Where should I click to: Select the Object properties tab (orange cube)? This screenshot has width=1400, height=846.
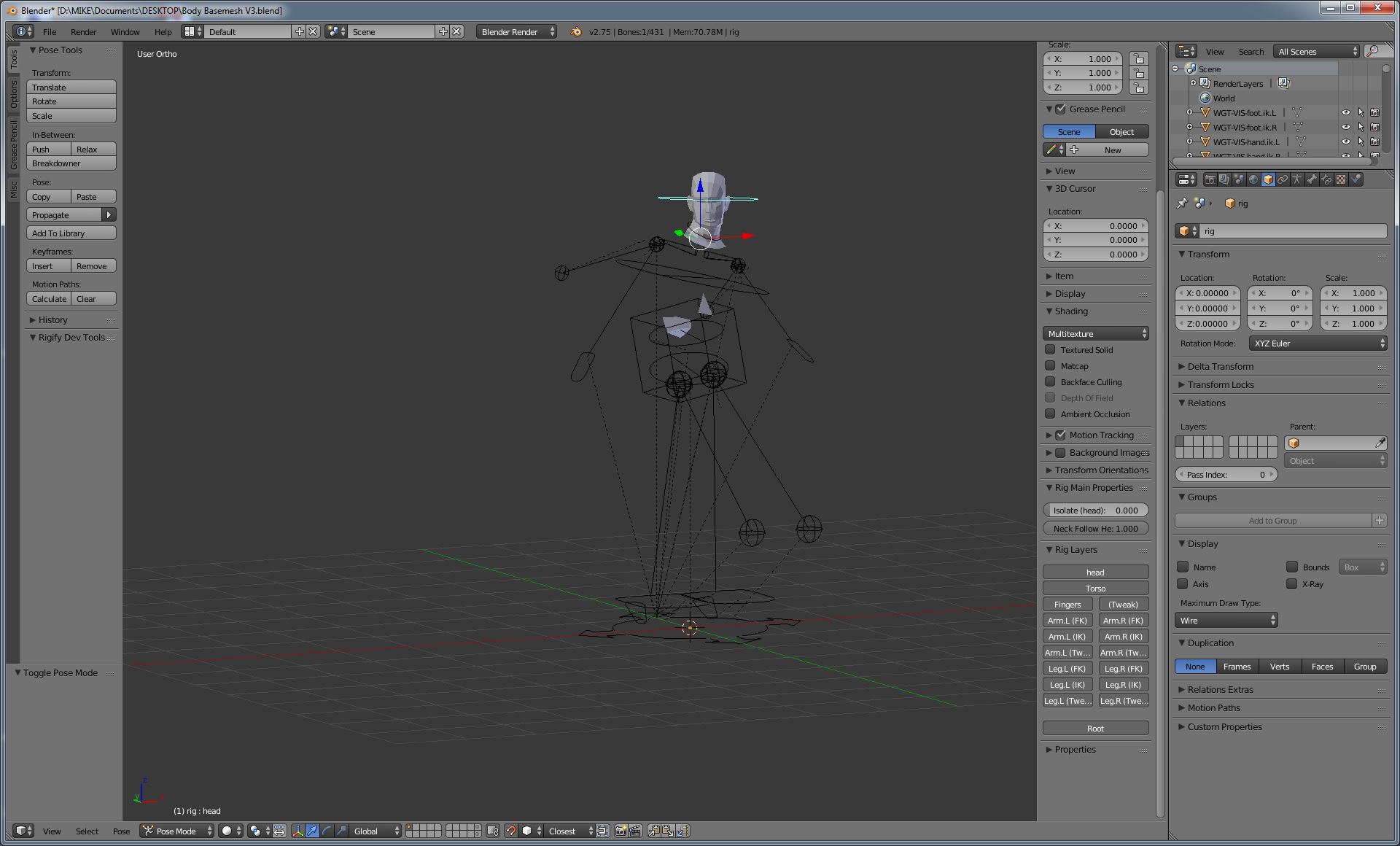click(1268, 179)
